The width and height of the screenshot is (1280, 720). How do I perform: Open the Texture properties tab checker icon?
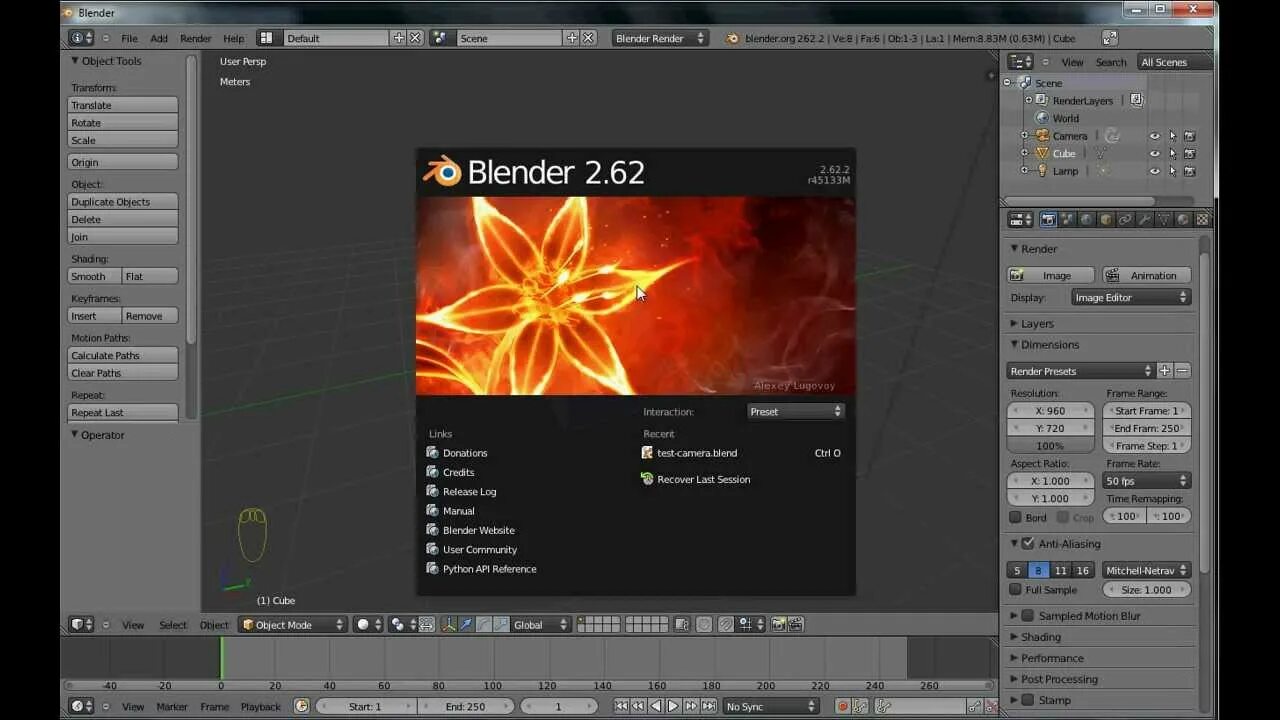point(1202,220)
